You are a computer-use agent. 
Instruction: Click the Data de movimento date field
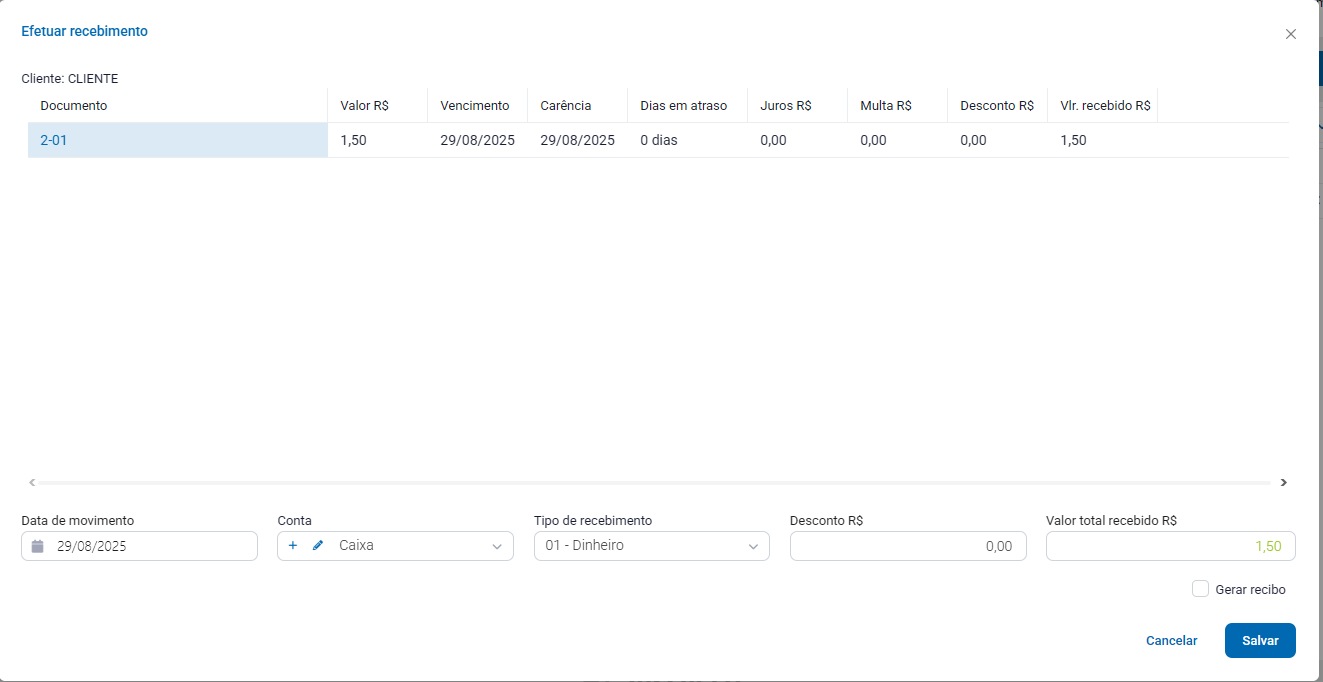click(150, 546)
